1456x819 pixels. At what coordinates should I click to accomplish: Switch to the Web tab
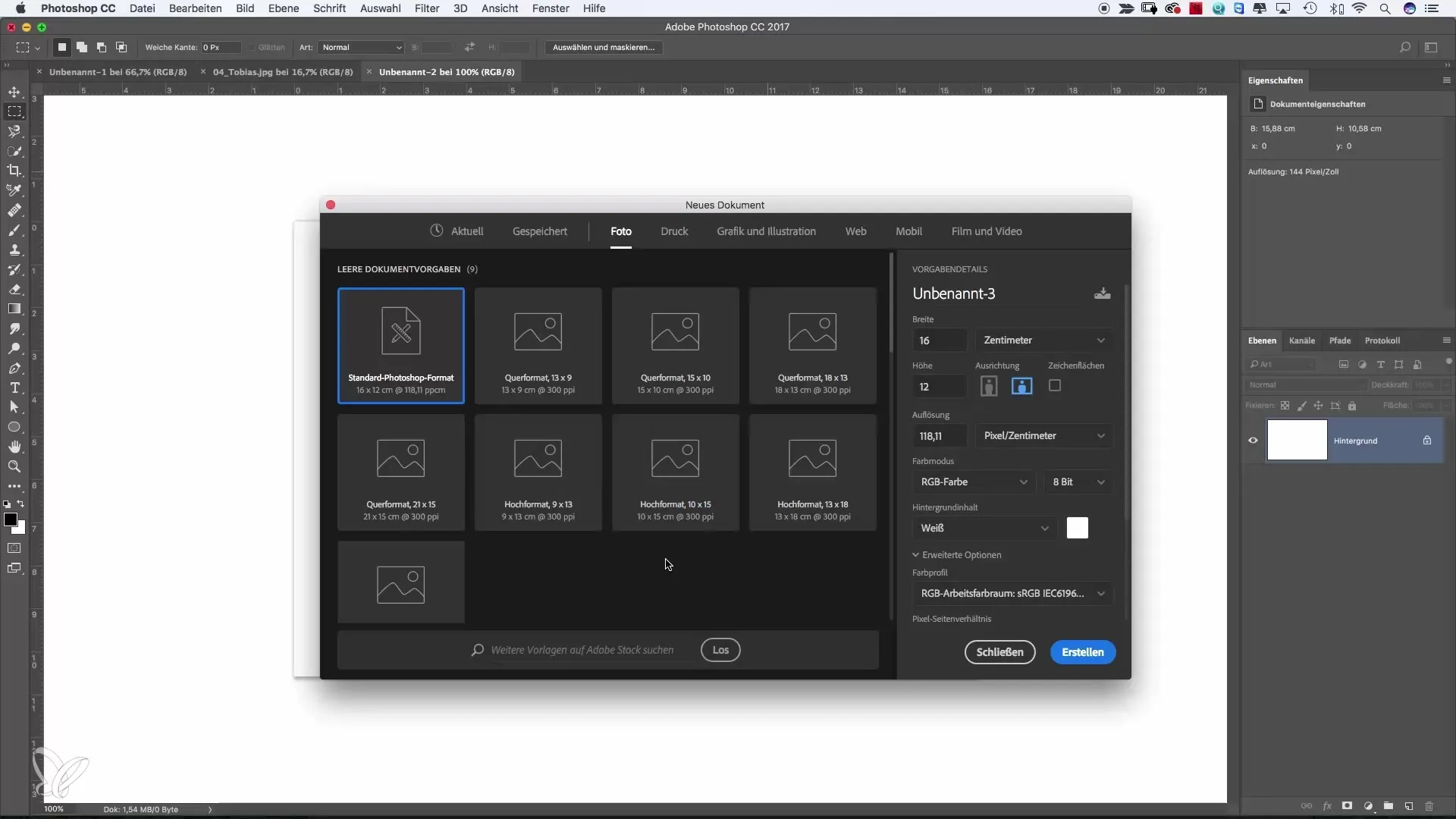click(855, 231)
